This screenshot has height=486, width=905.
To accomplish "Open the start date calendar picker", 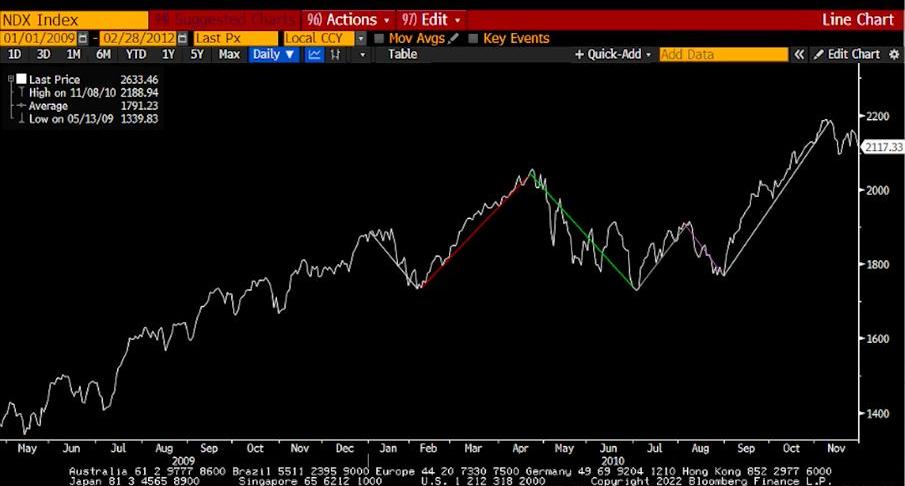I will tap(83, 38).
